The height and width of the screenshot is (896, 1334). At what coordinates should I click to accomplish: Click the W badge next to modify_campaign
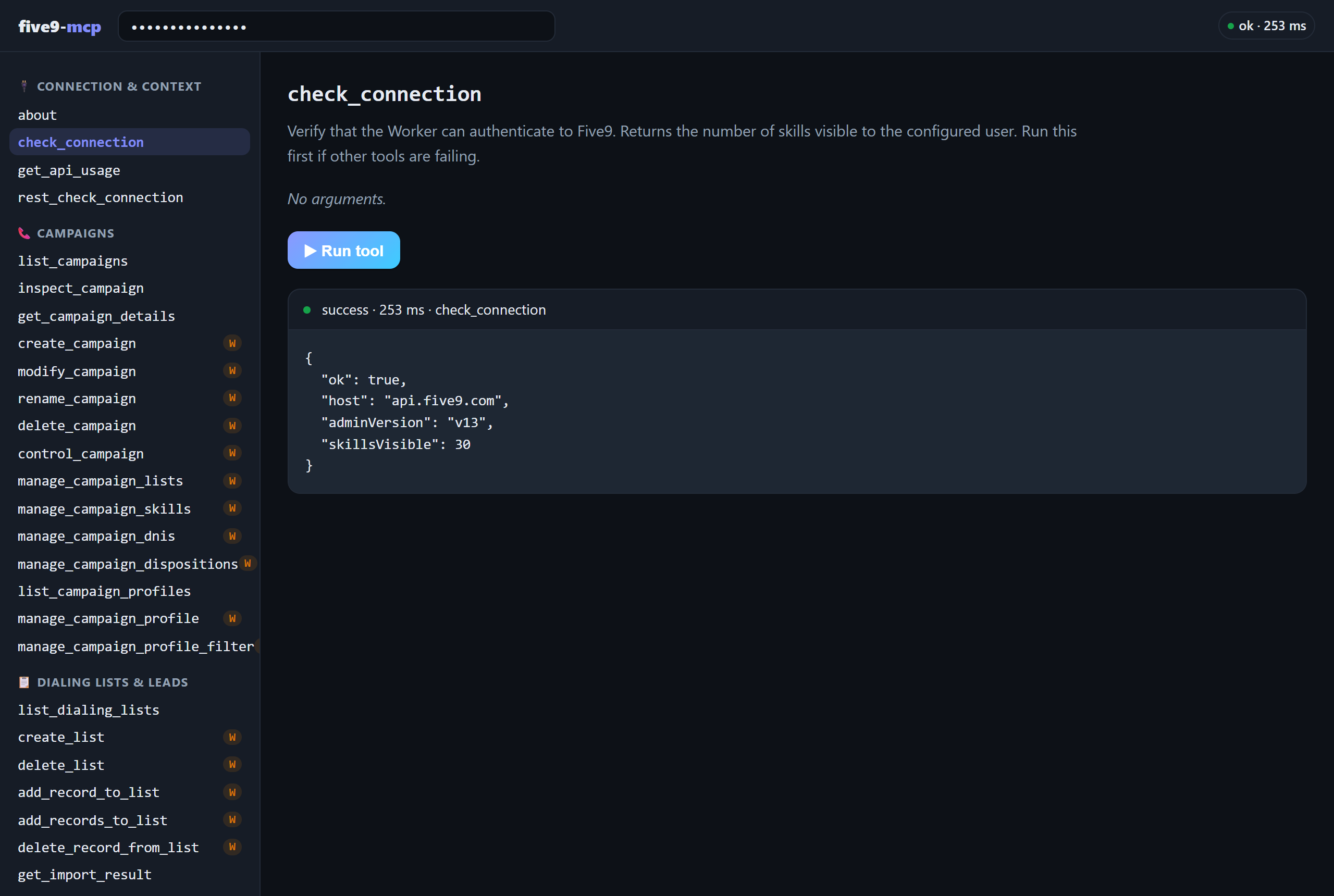pyautogui.click(x=232, y=371)
